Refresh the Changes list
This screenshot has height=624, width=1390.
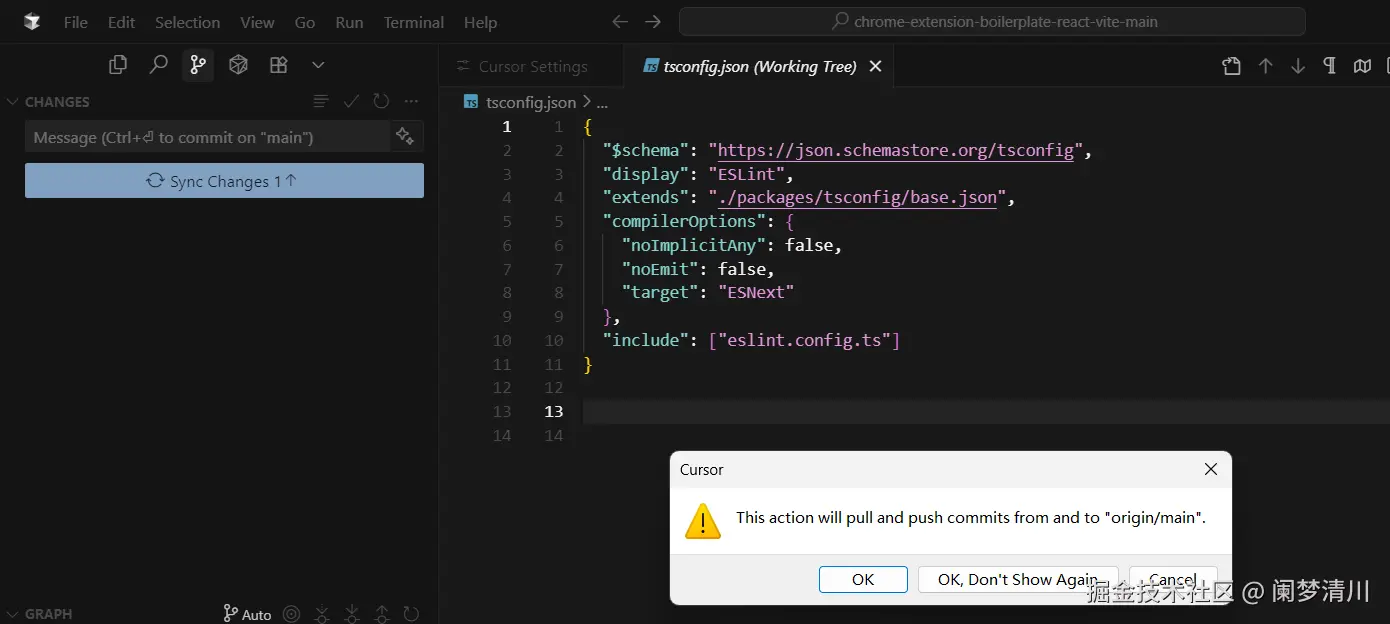click(x=381, y=101)
